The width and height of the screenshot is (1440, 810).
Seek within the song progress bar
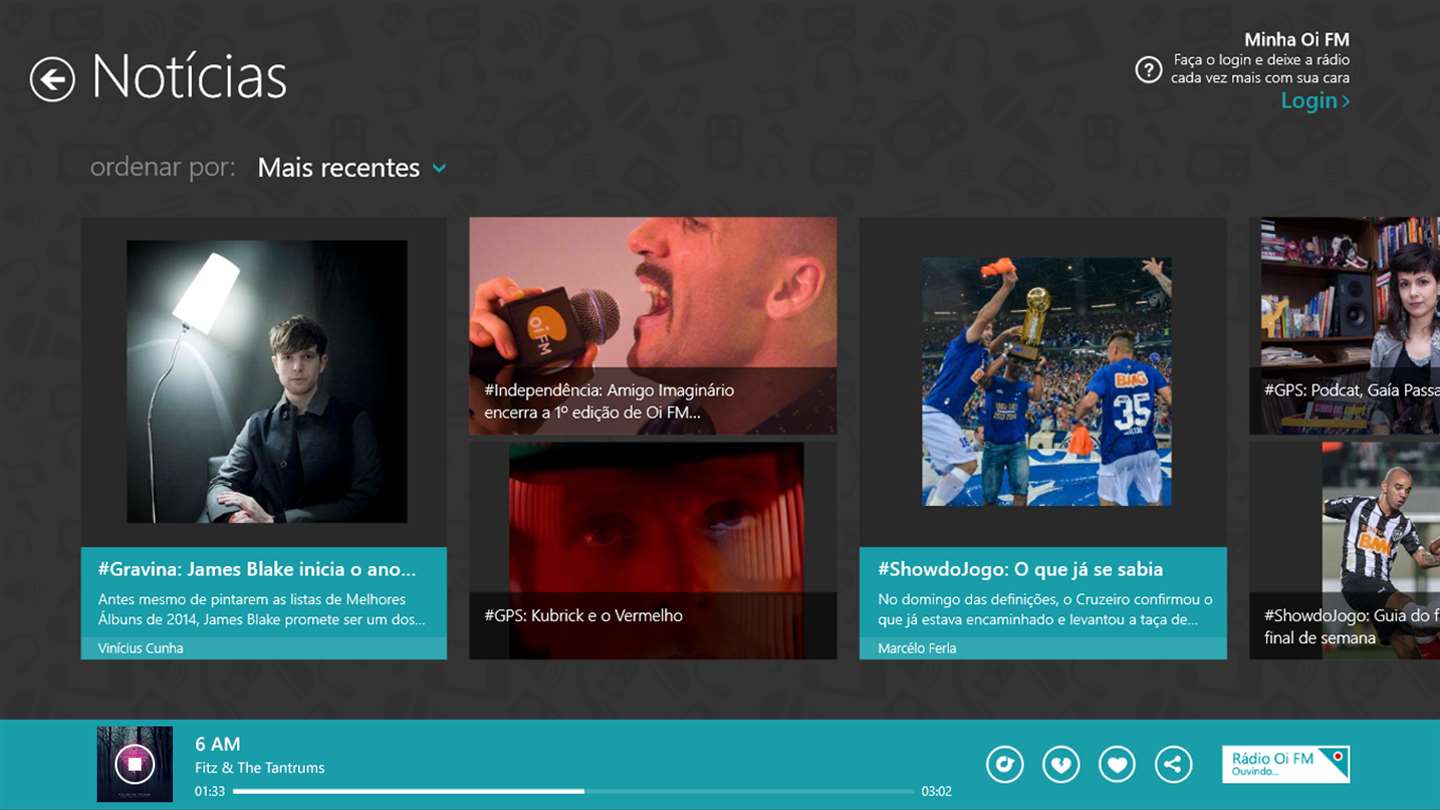(x=573, y=791)
